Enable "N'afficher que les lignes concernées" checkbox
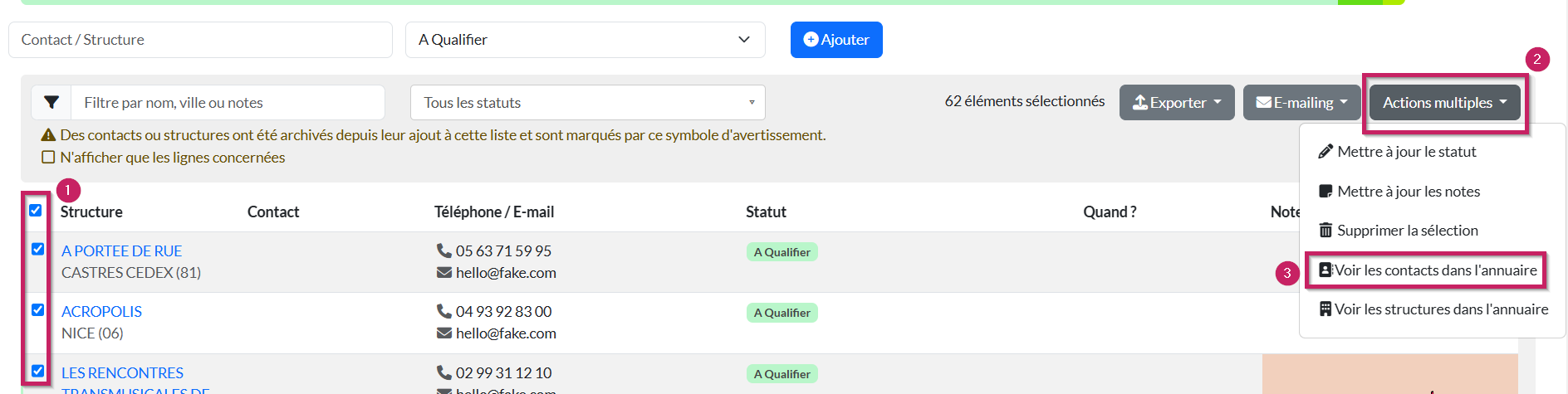 pos(49,158)
